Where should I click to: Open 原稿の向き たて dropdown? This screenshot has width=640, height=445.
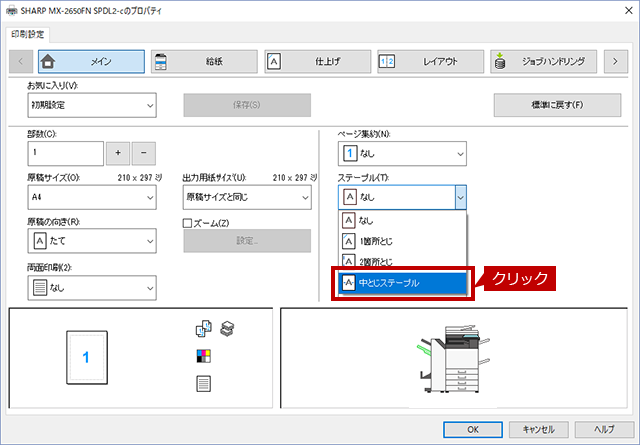pyautogui.click(x=92, y=241)
